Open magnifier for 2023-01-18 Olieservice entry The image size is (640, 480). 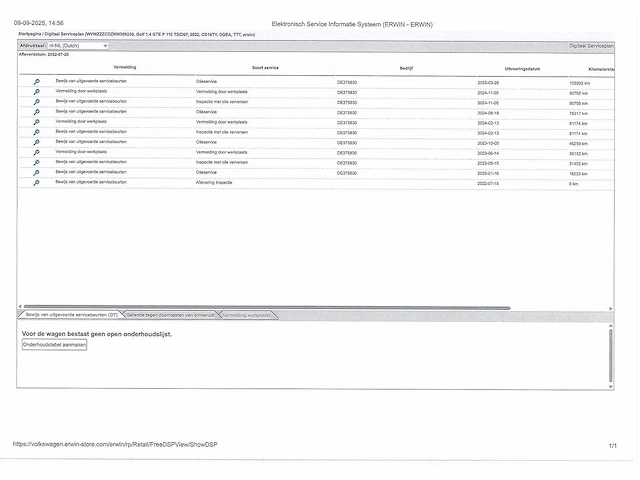pyautogui.click(x=37, y=172)
